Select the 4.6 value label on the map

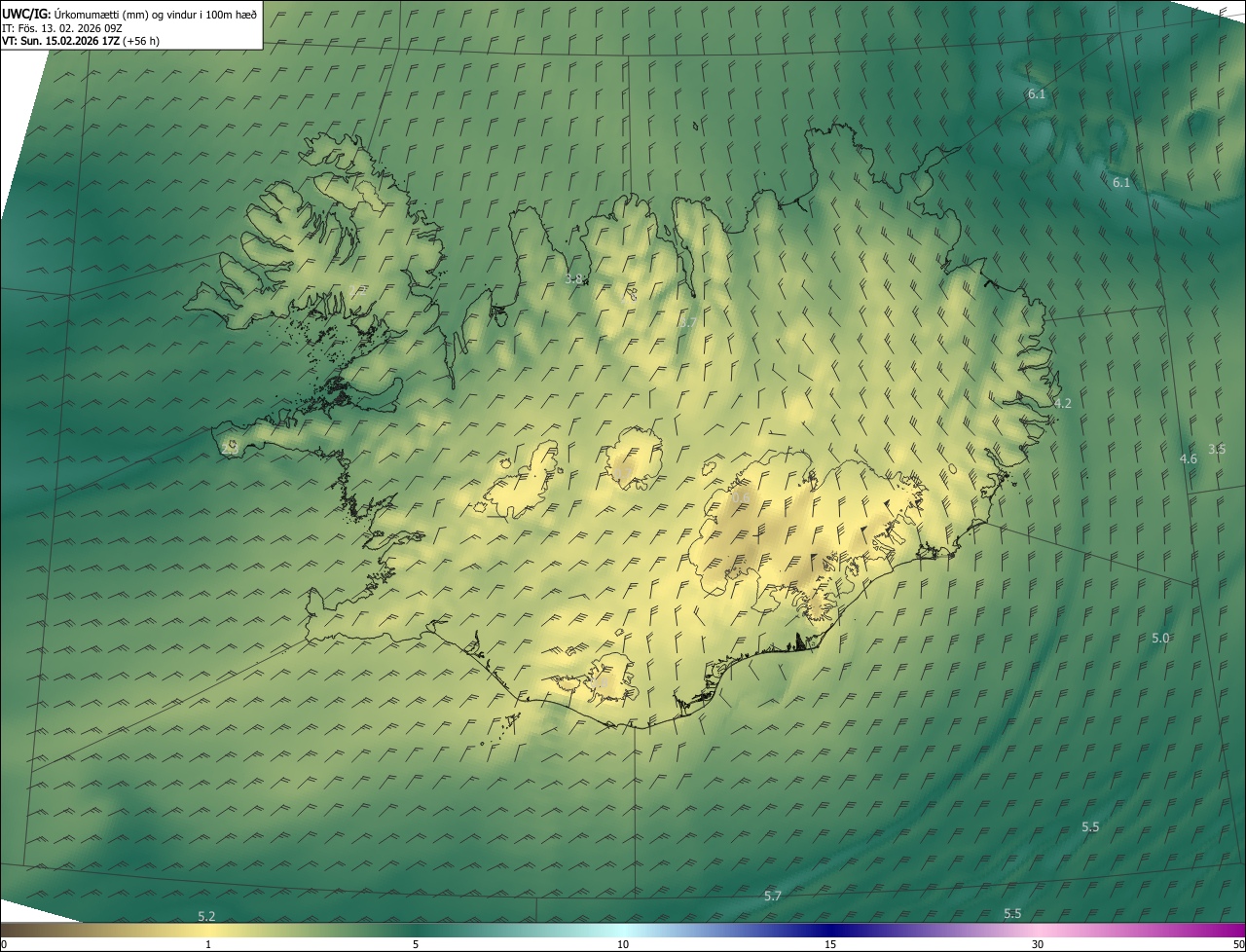(x=1188, y=458)
